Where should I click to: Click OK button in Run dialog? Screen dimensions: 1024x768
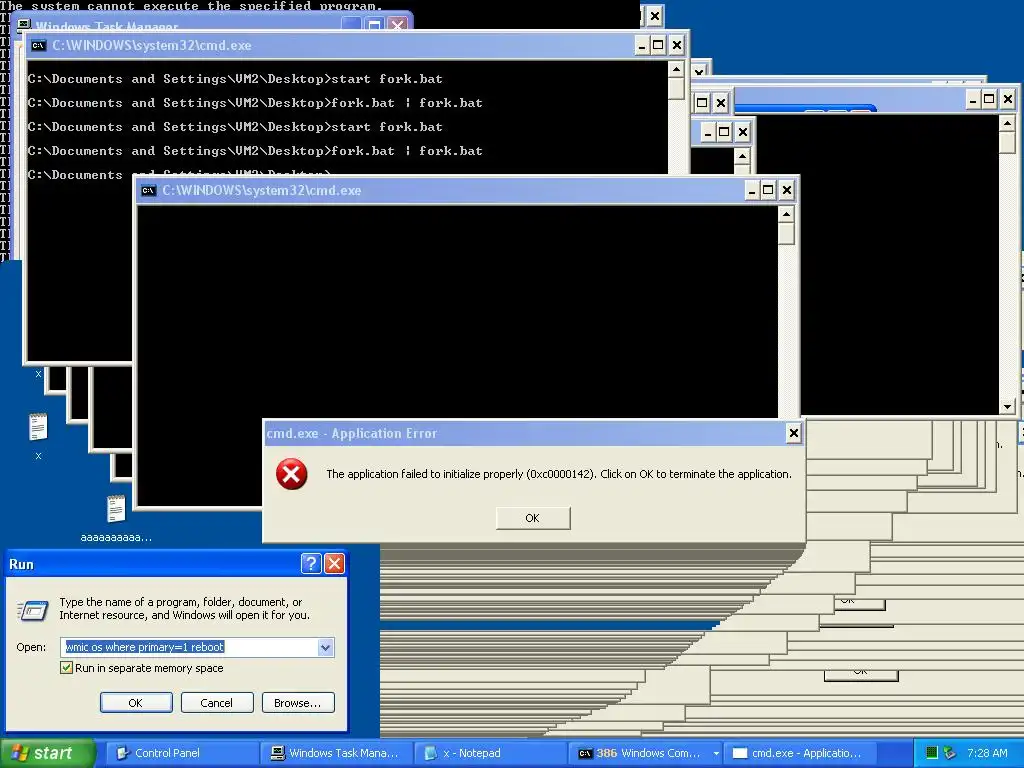click(136, 703)
